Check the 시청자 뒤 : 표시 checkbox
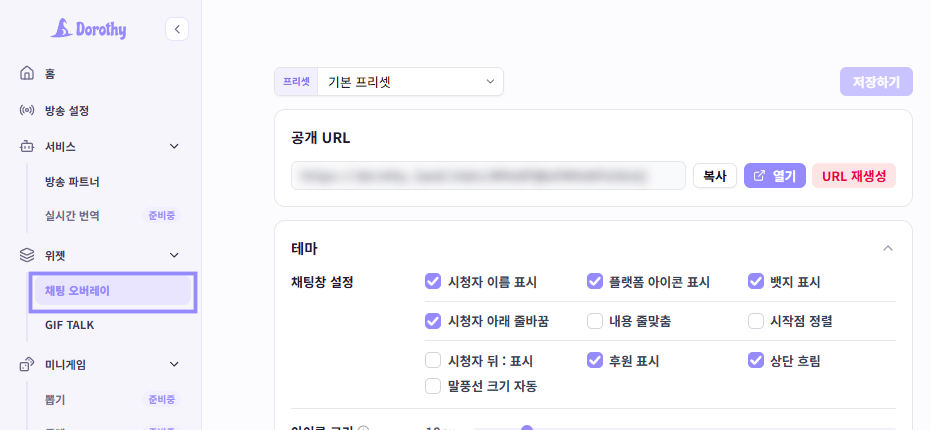The image size is (930, 430). [x=433, y=361]
